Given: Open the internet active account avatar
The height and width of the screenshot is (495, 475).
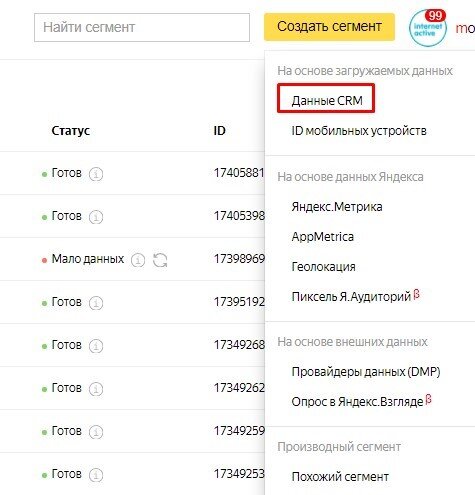Looking at the screenshot, I should [428, 28].
